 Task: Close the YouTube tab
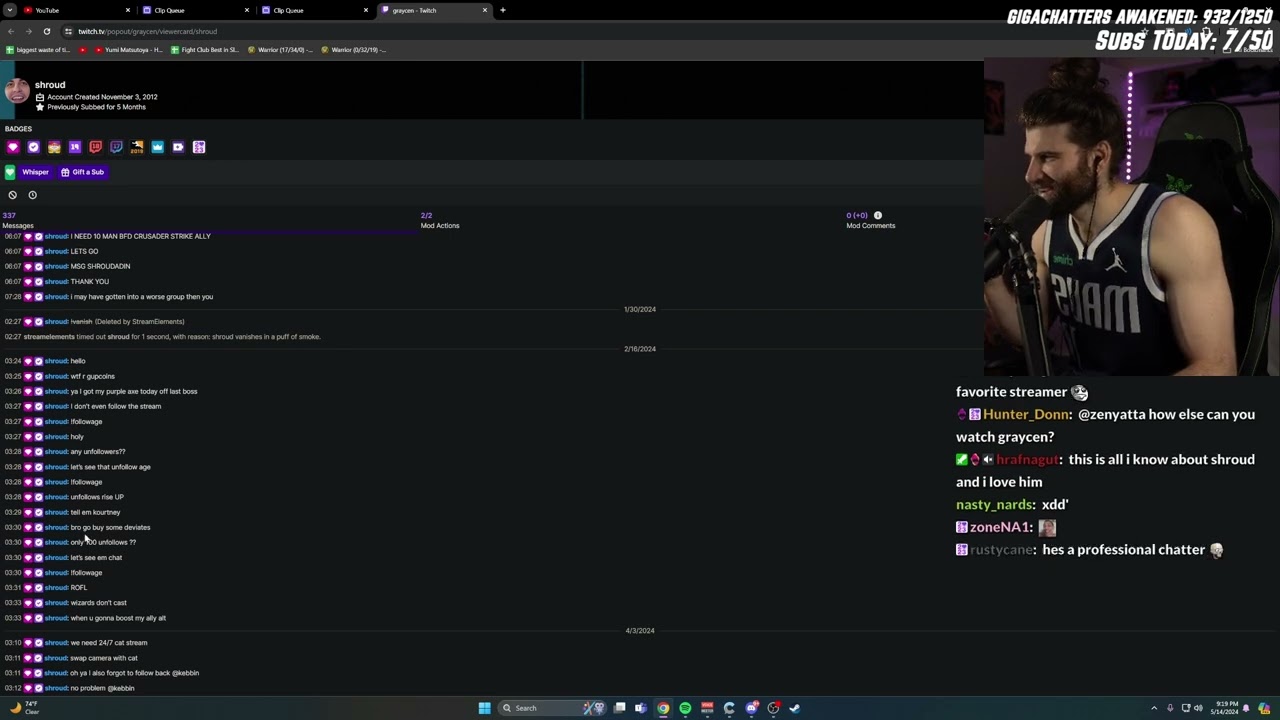[128, 10]
